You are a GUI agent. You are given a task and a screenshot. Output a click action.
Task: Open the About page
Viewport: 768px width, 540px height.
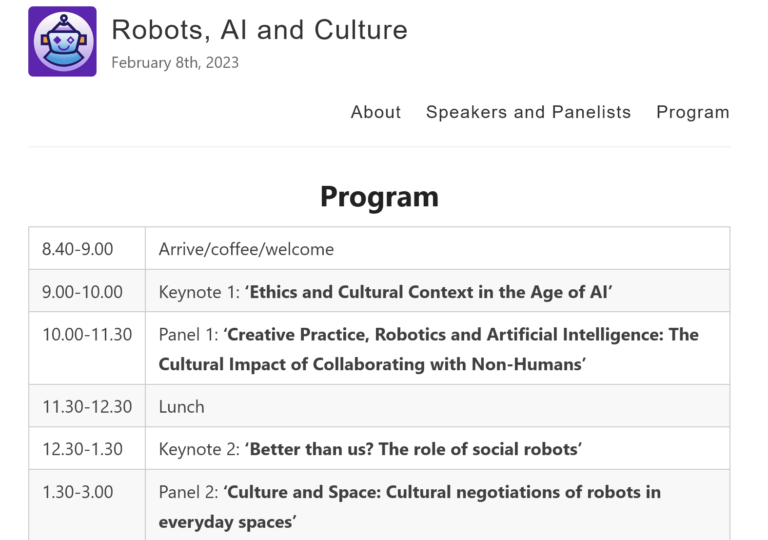click(x=376, y=112)
